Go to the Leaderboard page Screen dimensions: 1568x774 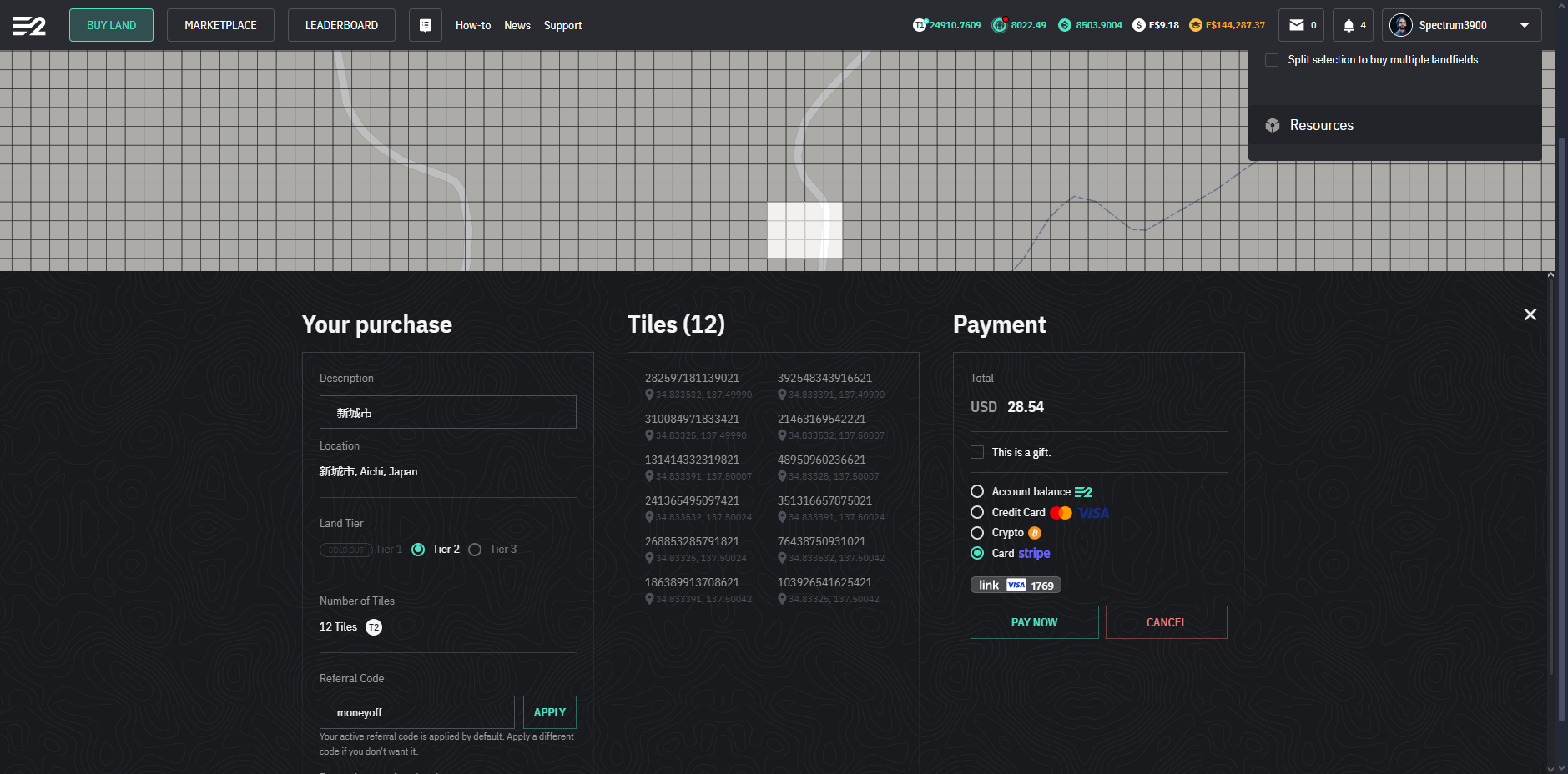(341, 25)
